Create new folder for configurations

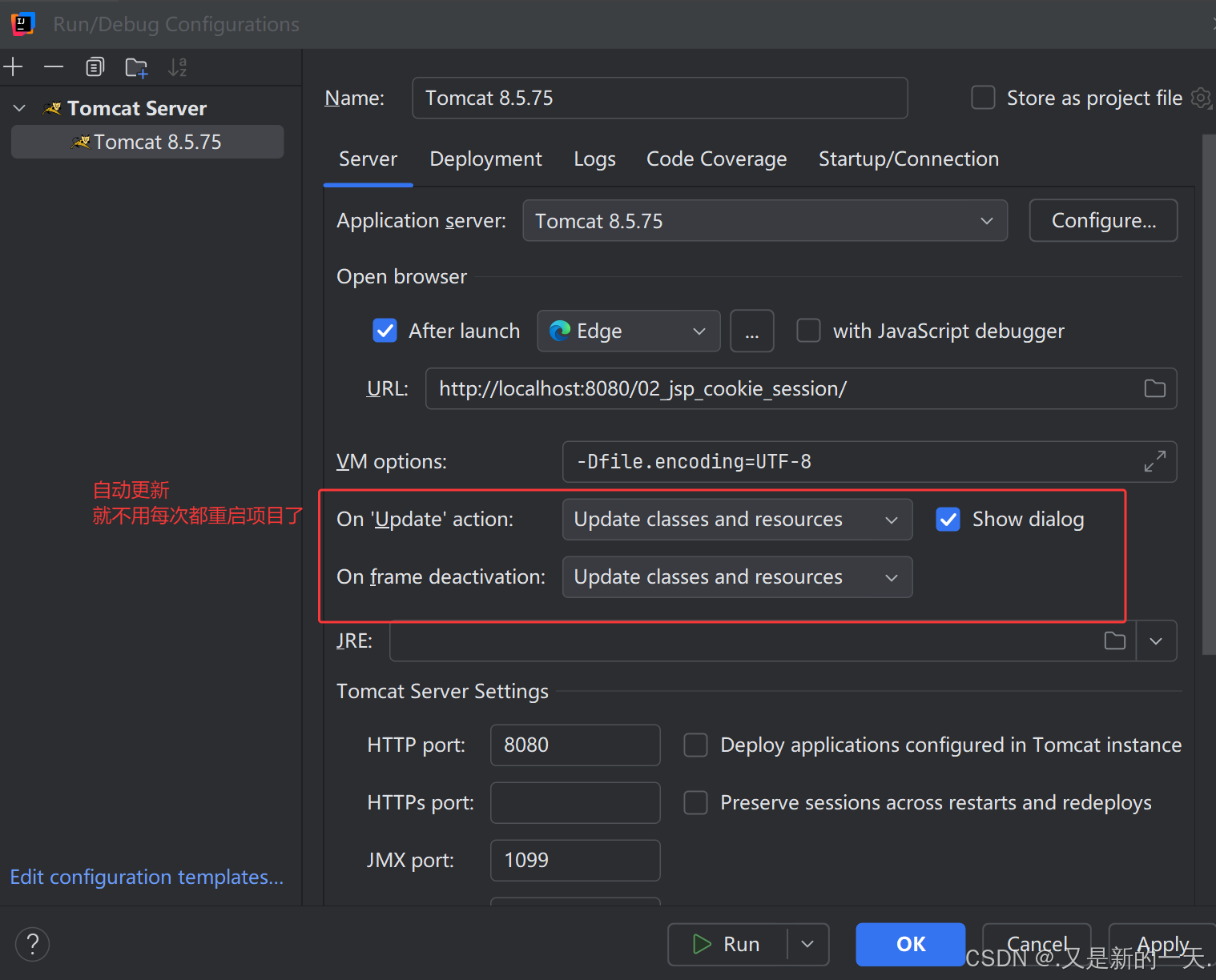[x=137, y=67]
